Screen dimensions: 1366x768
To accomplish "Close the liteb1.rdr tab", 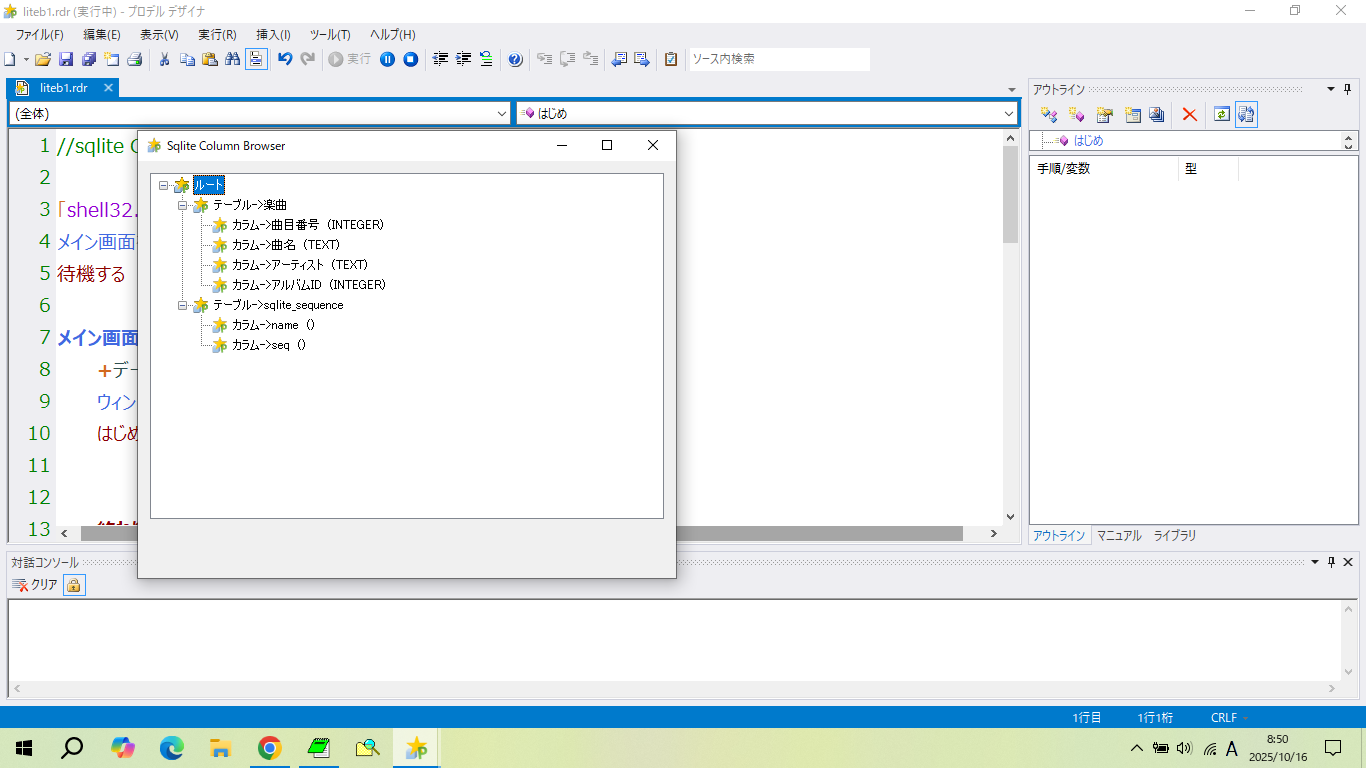I will tap(109, 88).
